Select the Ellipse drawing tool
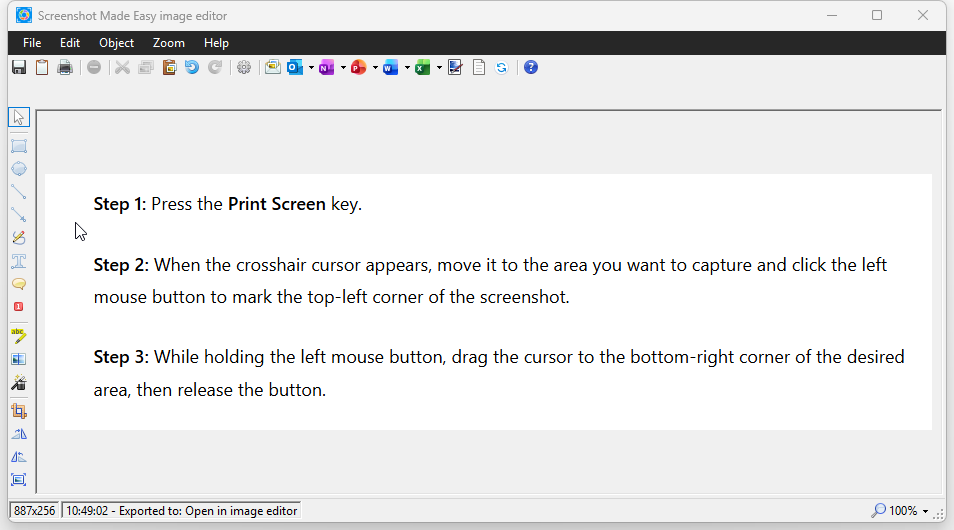Image resolution: width=954 pixels, height=530 pixels. pos(18,169)
